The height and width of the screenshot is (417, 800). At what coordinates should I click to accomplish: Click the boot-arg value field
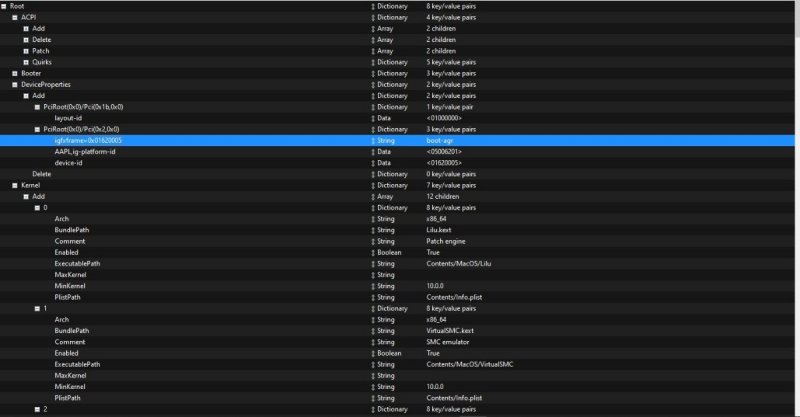(x=441, y=140)
